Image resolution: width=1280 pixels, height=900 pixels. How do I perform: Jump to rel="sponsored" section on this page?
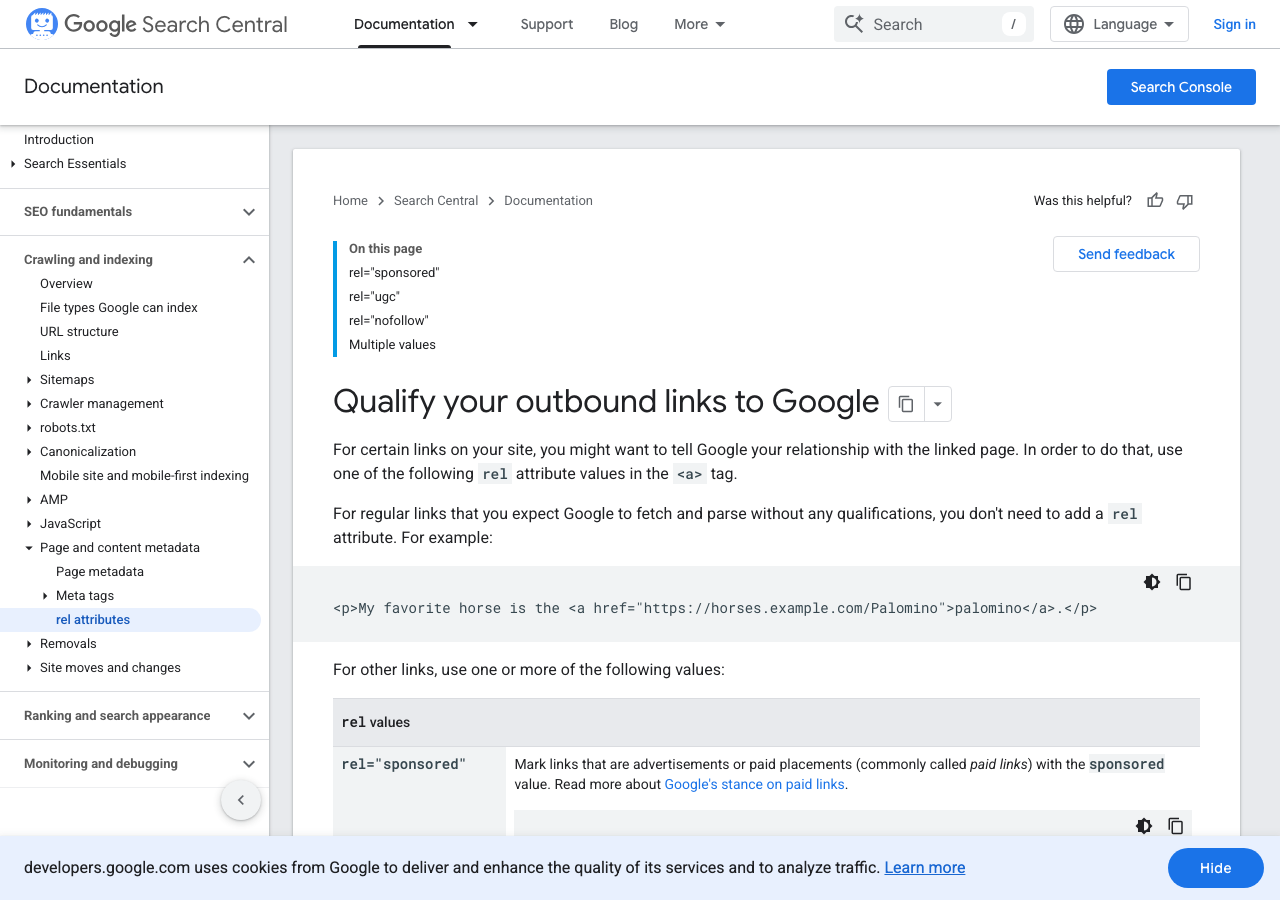(x=394, y=273)
